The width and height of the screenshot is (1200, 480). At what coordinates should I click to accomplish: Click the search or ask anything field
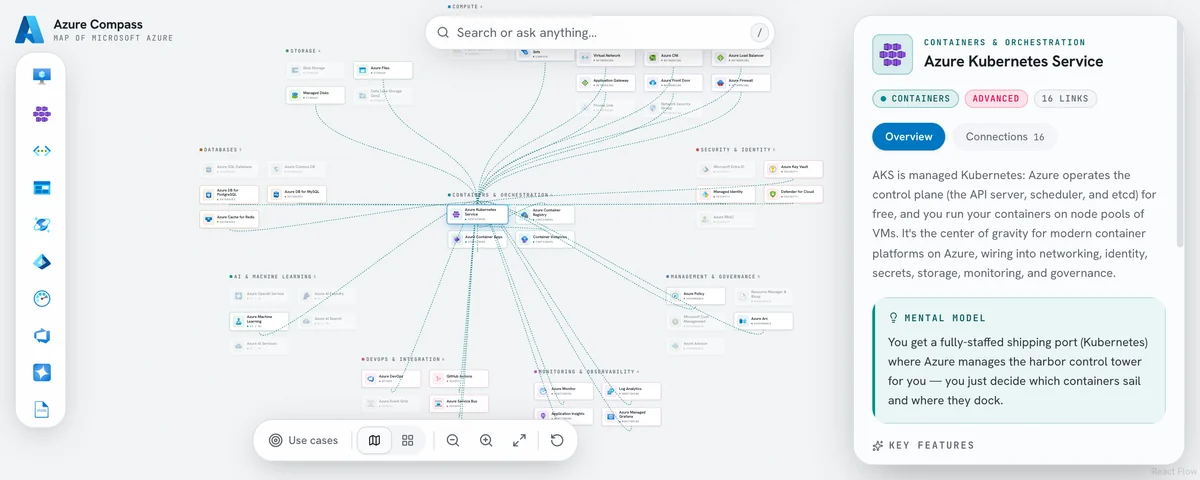tap(600, 32)
